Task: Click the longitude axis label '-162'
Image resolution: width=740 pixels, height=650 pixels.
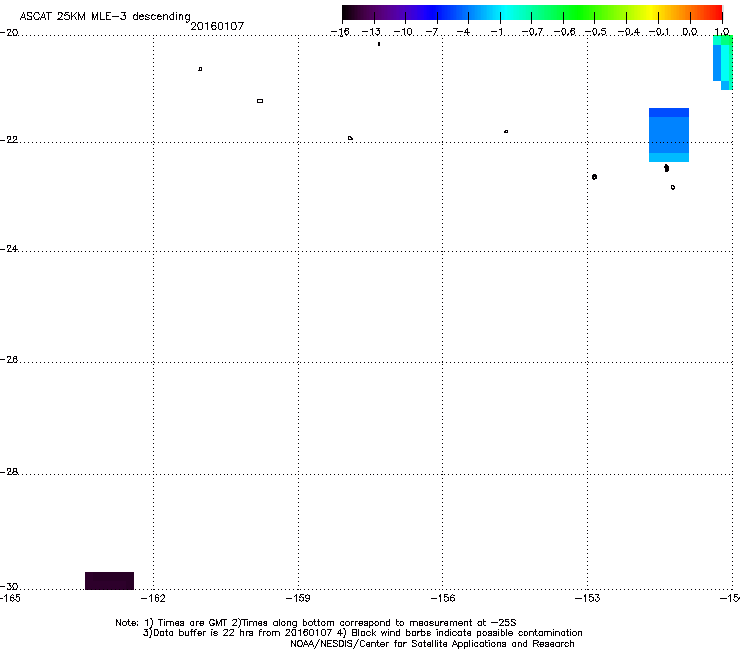Action: tap(153, 598)
